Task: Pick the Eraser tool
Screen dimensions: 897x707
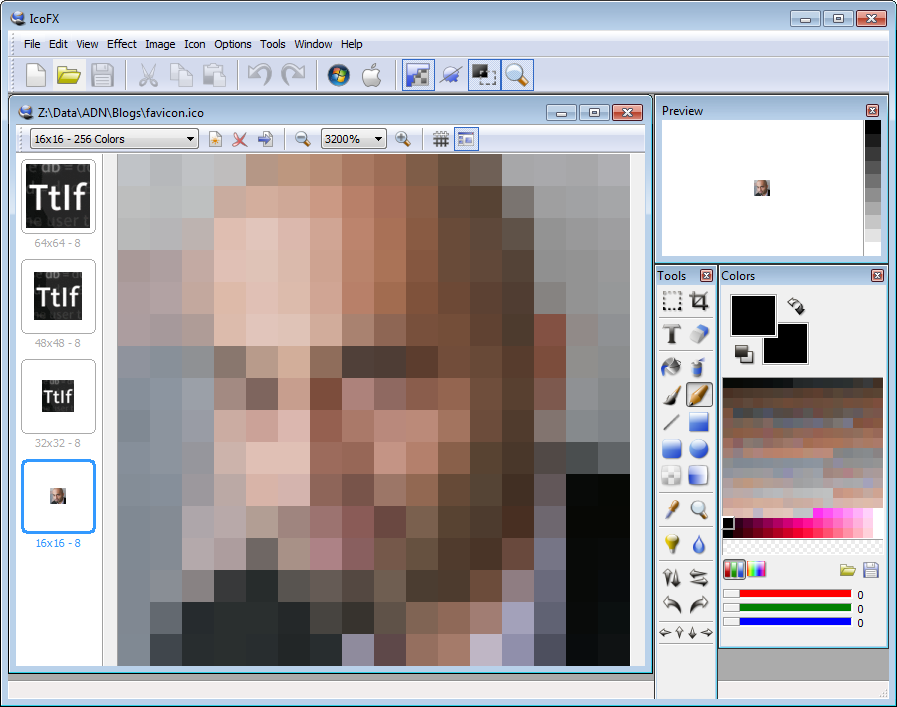Action: point(699,334)
